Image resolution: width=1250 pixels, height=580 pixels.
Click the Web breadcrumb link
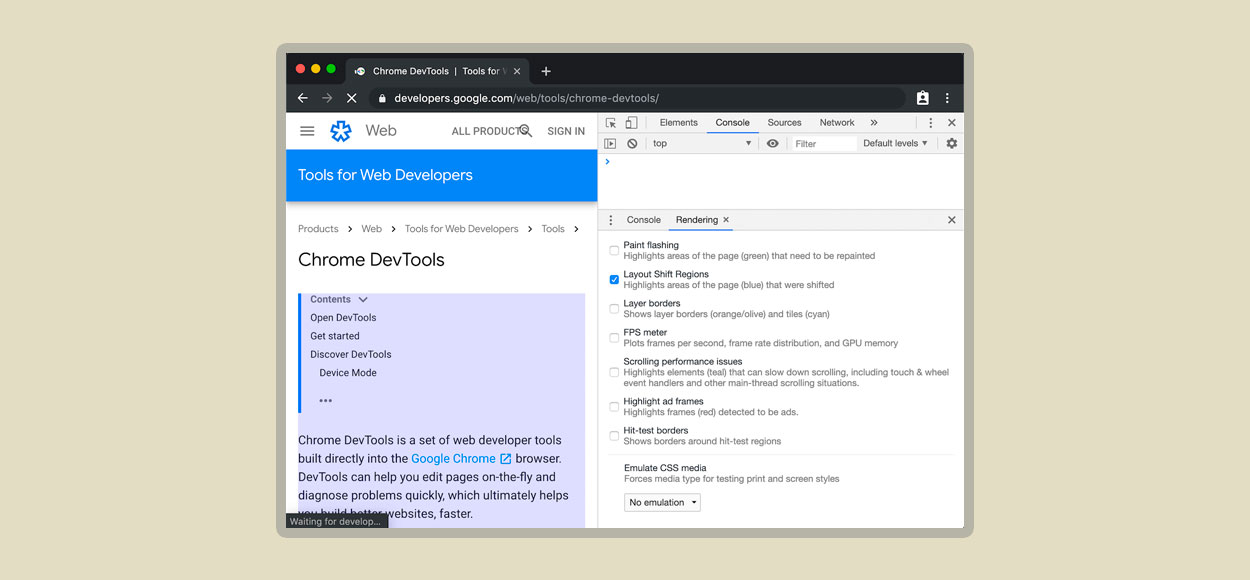[371, 229]
